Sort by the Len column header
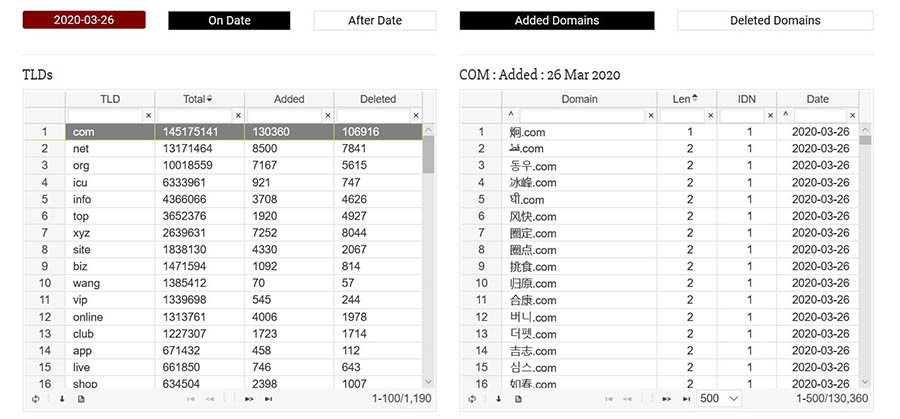Image resolution: width=900 pixels, height=419 pixels. [x=686, y=99]
